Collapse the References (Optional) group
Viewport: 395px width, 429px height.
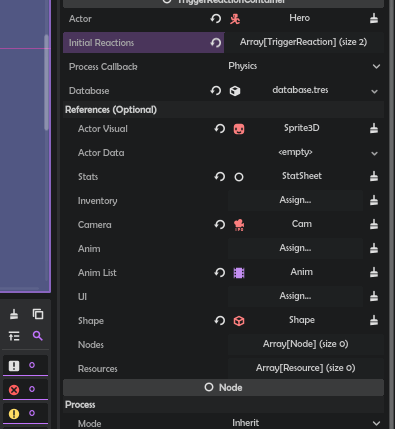[x=223, y=110]
